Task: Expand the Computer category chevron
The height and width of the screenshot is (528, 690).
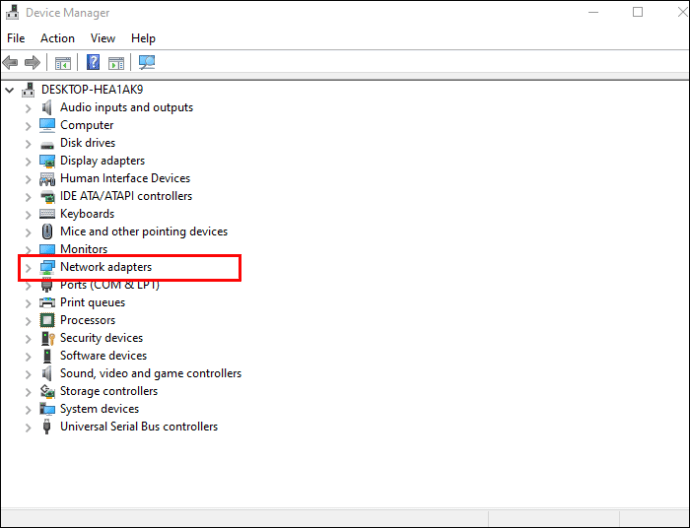Action: pyautogui.click(x=28, y=126)
